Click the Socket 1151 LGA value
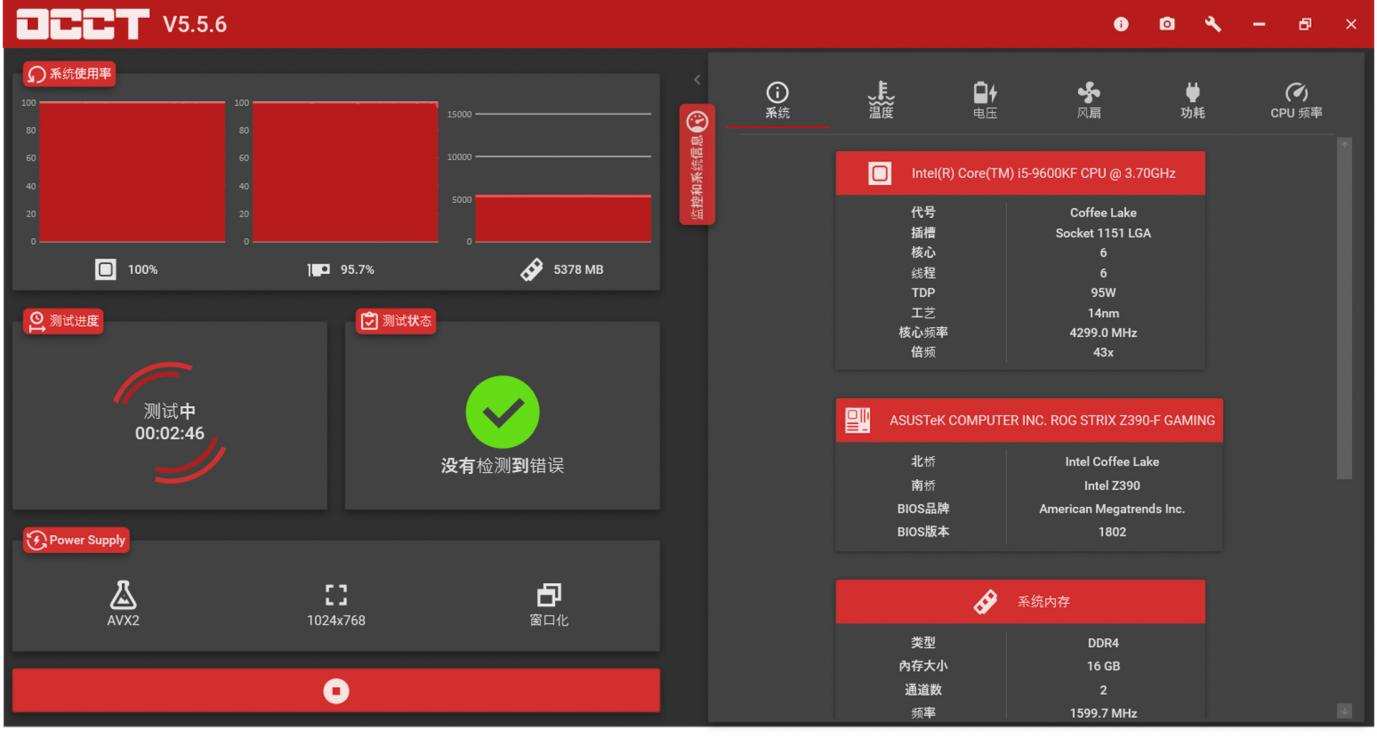The width and height of the screenshot is (1377, 738). (x=1103, y=233)
